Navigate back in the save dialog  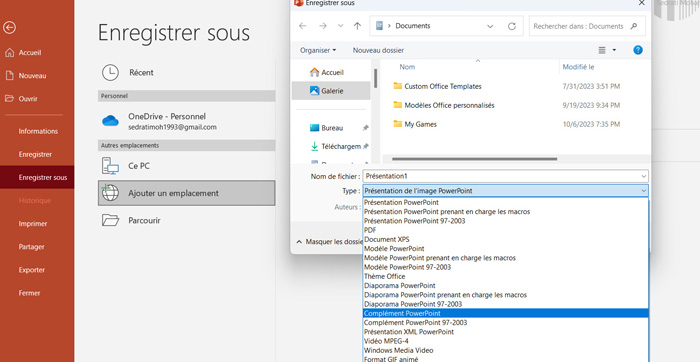303,26
